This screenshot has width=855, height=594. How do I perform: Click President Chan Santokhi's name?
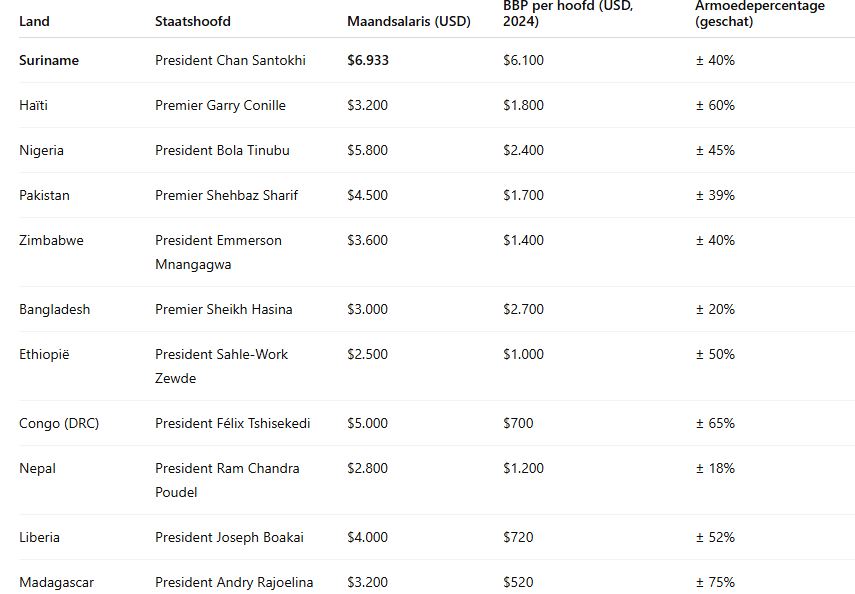tap(230, 60)
